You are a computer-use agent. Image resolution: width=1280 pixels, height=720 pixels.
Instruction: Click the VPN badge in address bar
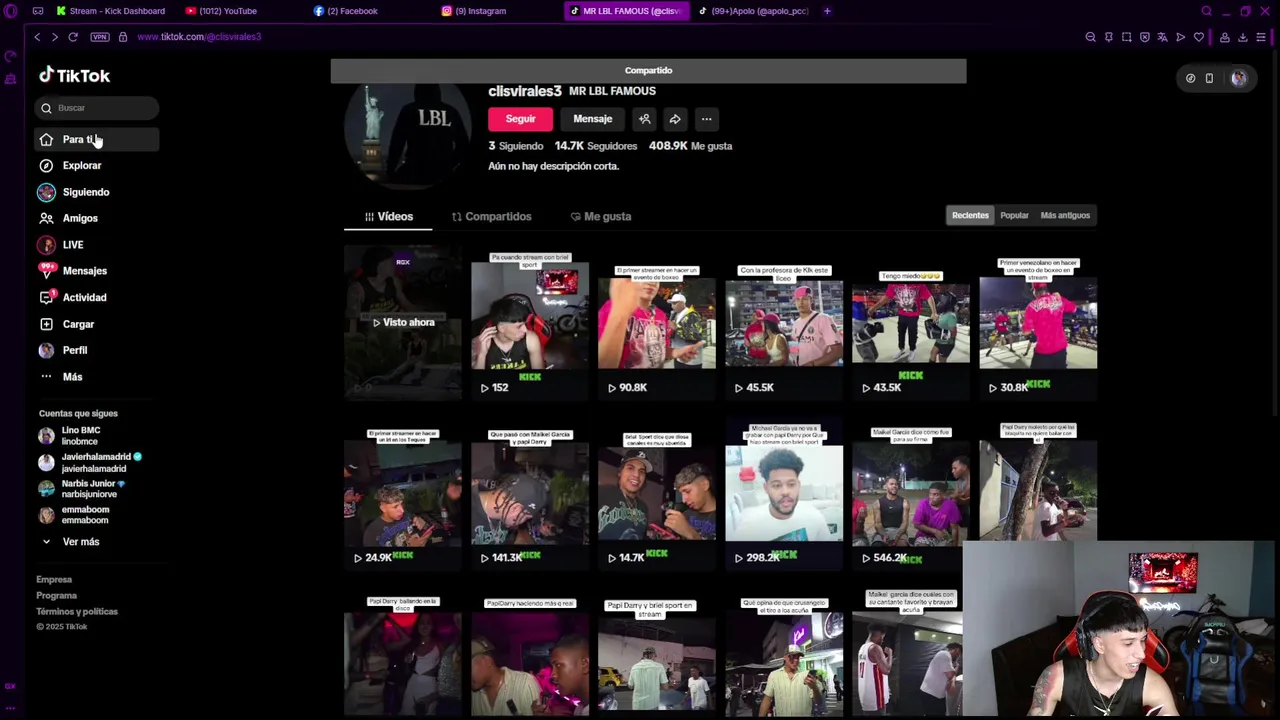99,37
